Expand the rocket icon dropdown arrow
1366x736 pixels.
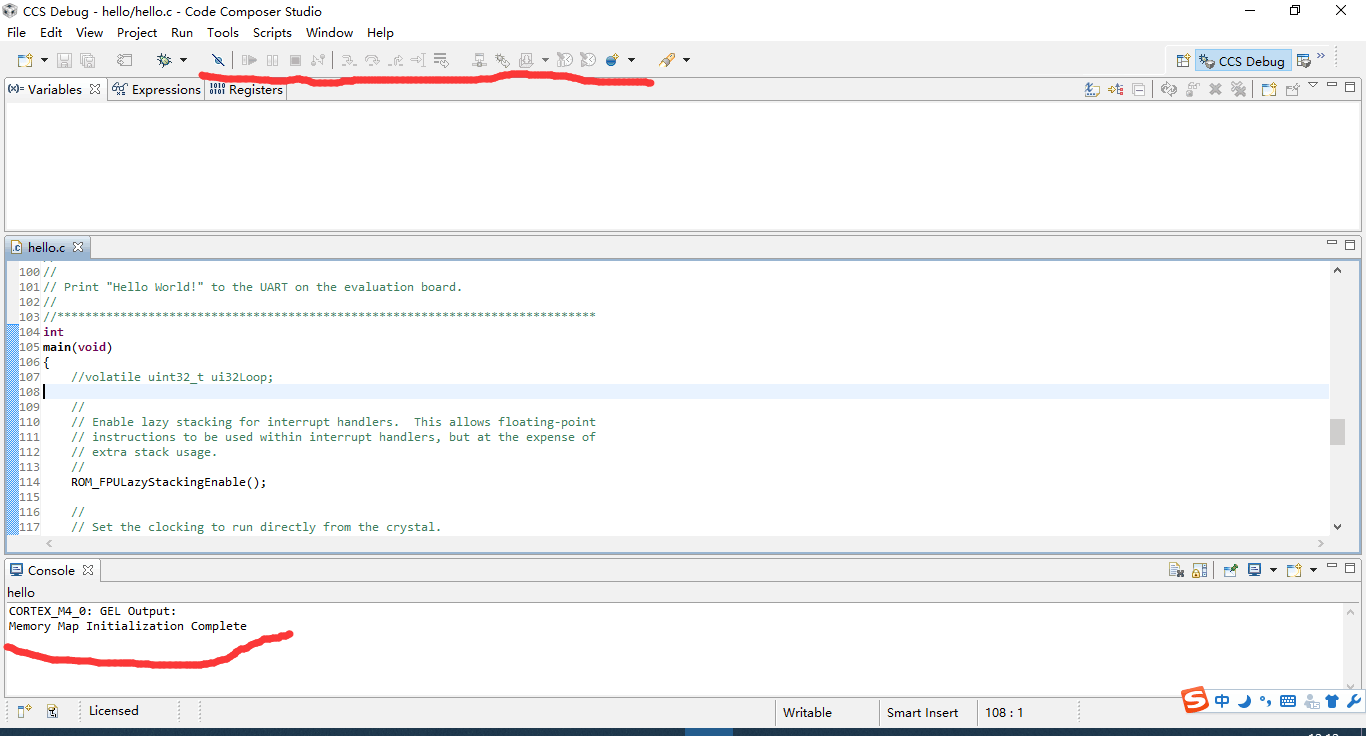pyautogui.click(x=687, y=61)
